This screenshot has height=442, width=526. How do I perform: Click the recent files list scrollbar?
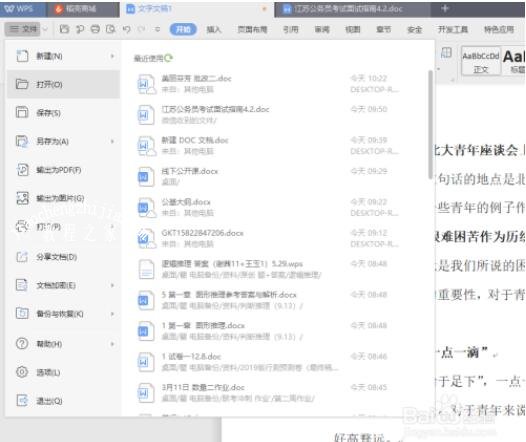coord(430,124)
